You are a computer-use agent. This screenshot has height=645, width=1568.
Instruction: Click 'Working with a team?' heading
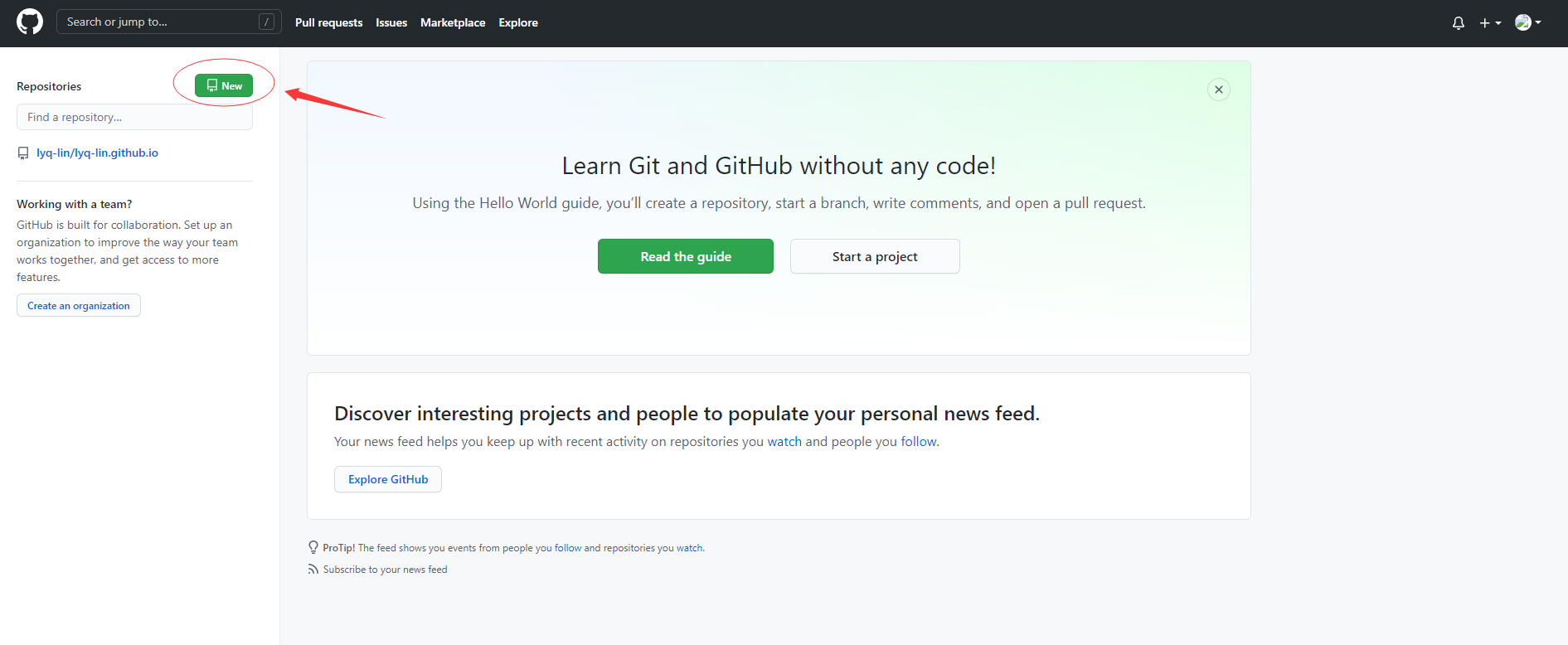(x=75, y=204)
